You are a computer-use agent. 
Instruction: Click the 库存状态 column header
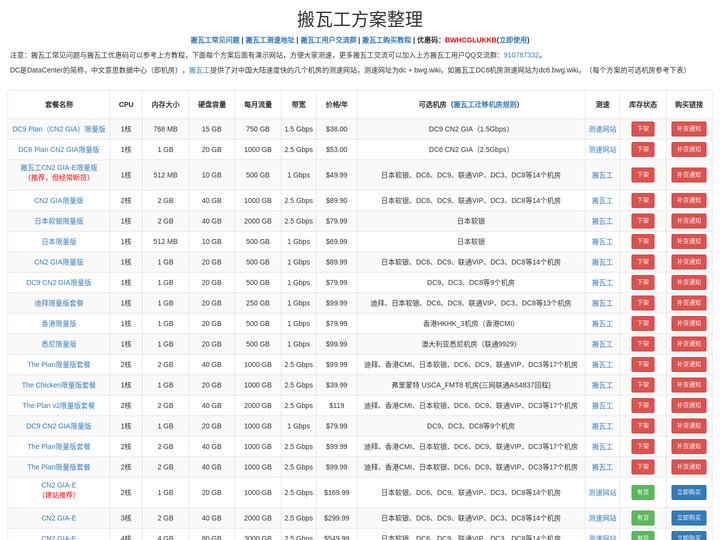[643, 105]
